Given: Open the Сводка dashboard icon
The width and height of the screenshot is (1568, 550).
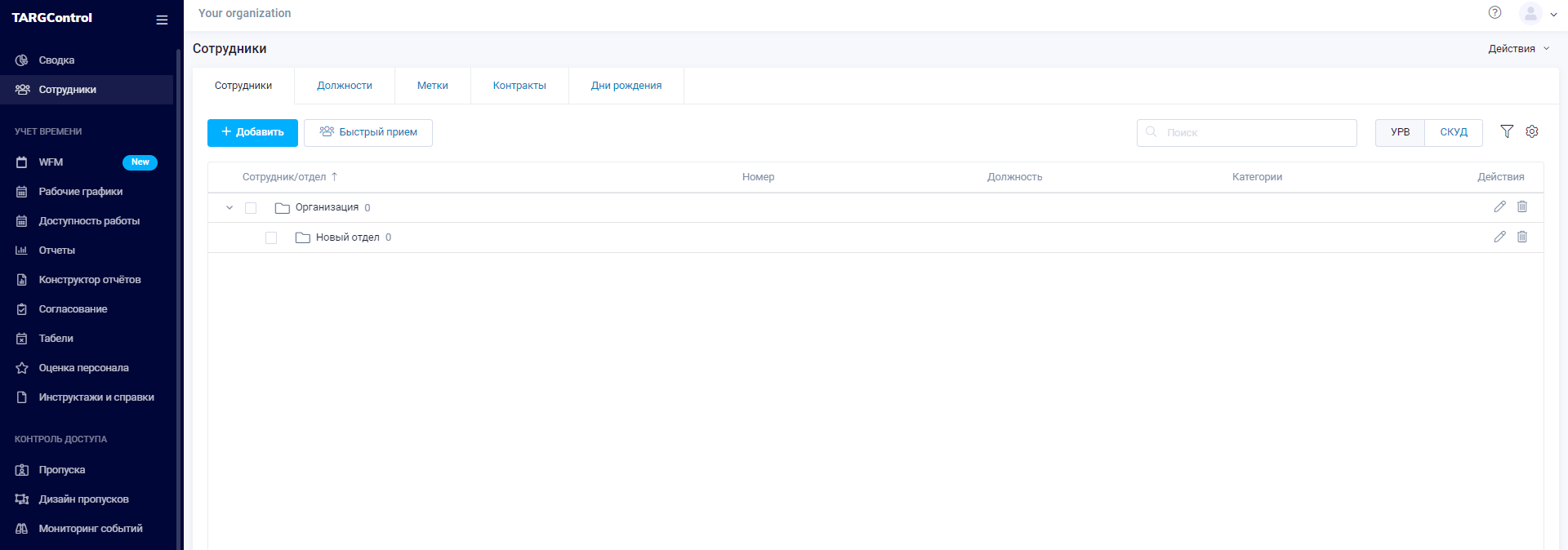Looking at the screenshot, I should coord(22,60).
